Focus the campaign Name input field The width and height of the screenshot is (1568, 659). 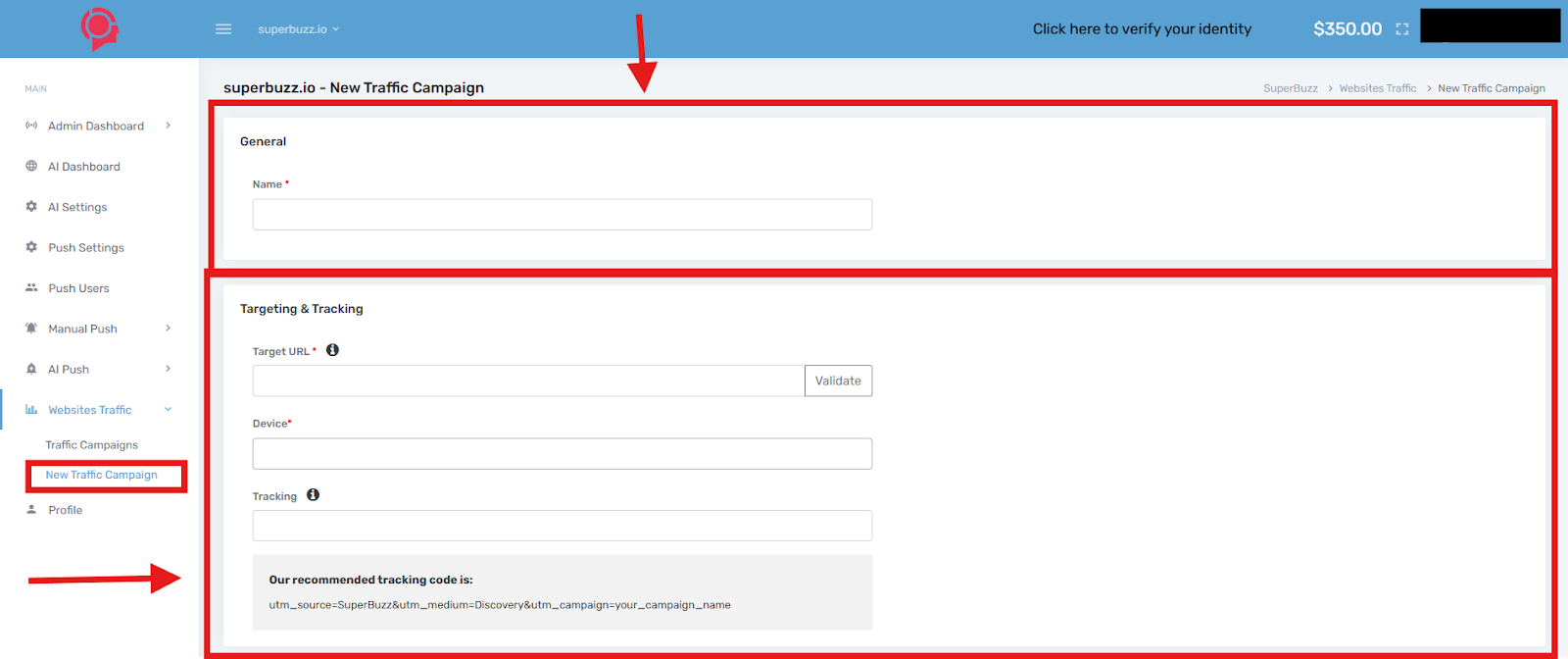pyautogui.click(x=563, y=215)
